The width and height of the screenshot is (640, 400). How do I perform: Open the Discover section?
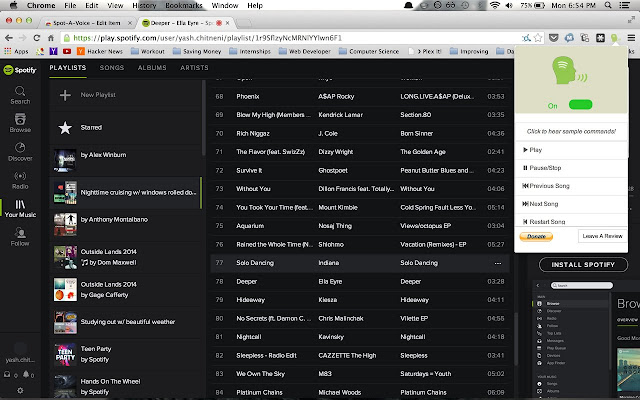(20, 152)
